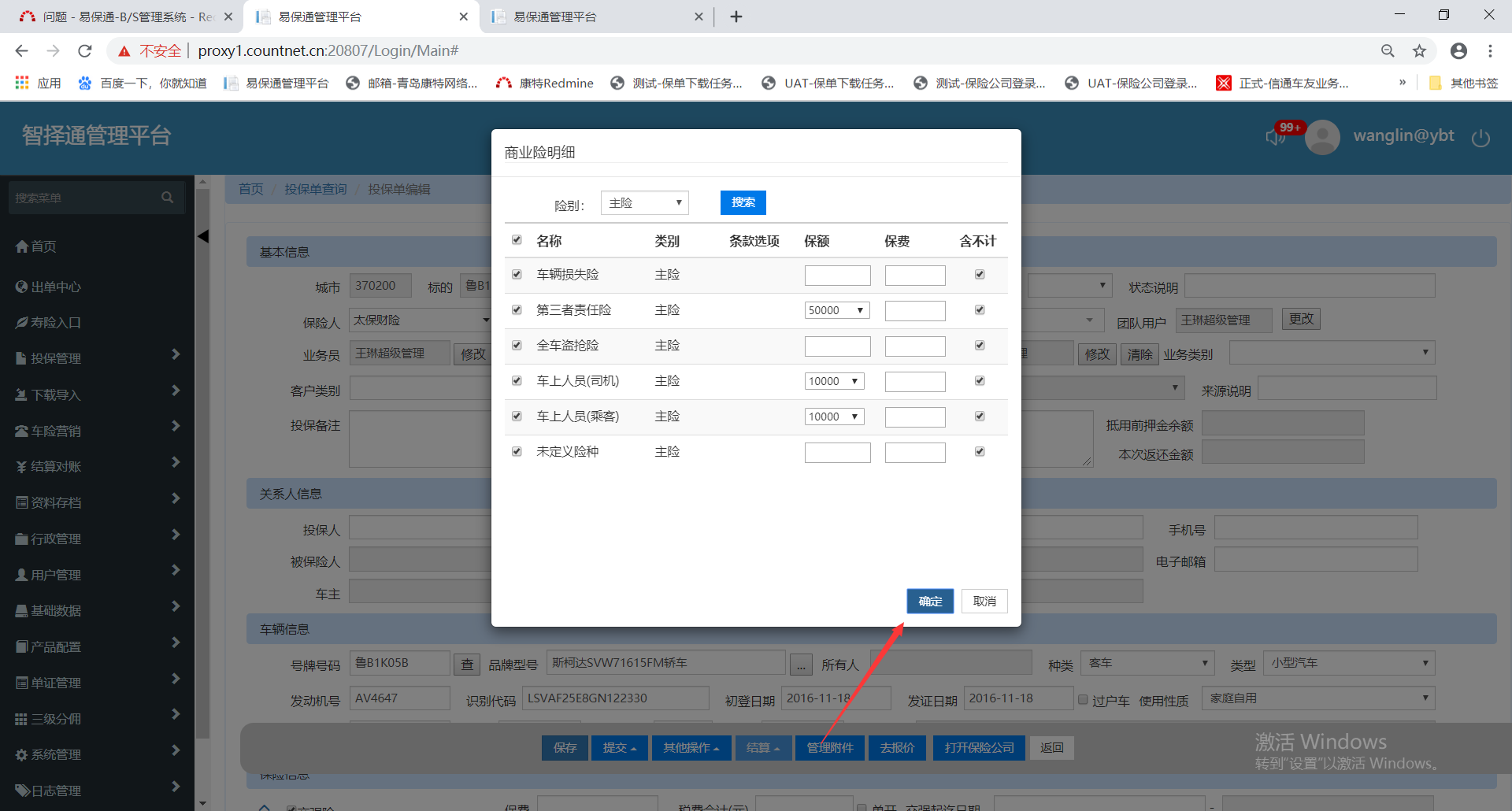Image resolution: width=1512 pixels, height=811 pixels.
Task: Open the 险别 主险 dropdown
Action: pyautogui.click(x=644, y=203)
